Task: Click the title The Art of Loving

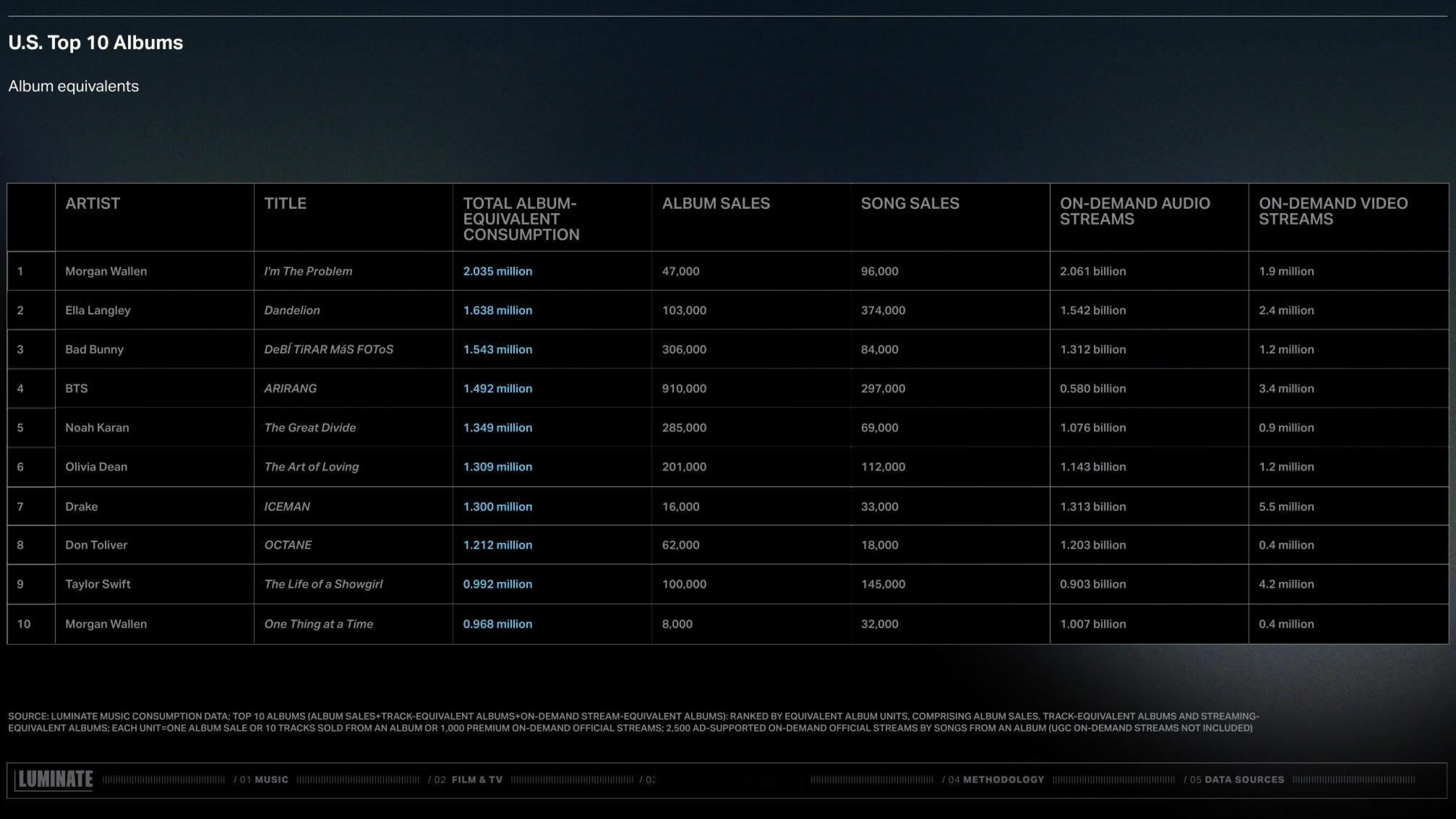Action: point(311,466)
